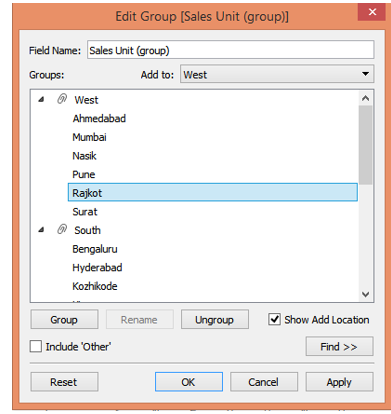Click the Ungroup button
Image resolution: width=391 pixels, height=414 pixels.
tap(215, 320)
